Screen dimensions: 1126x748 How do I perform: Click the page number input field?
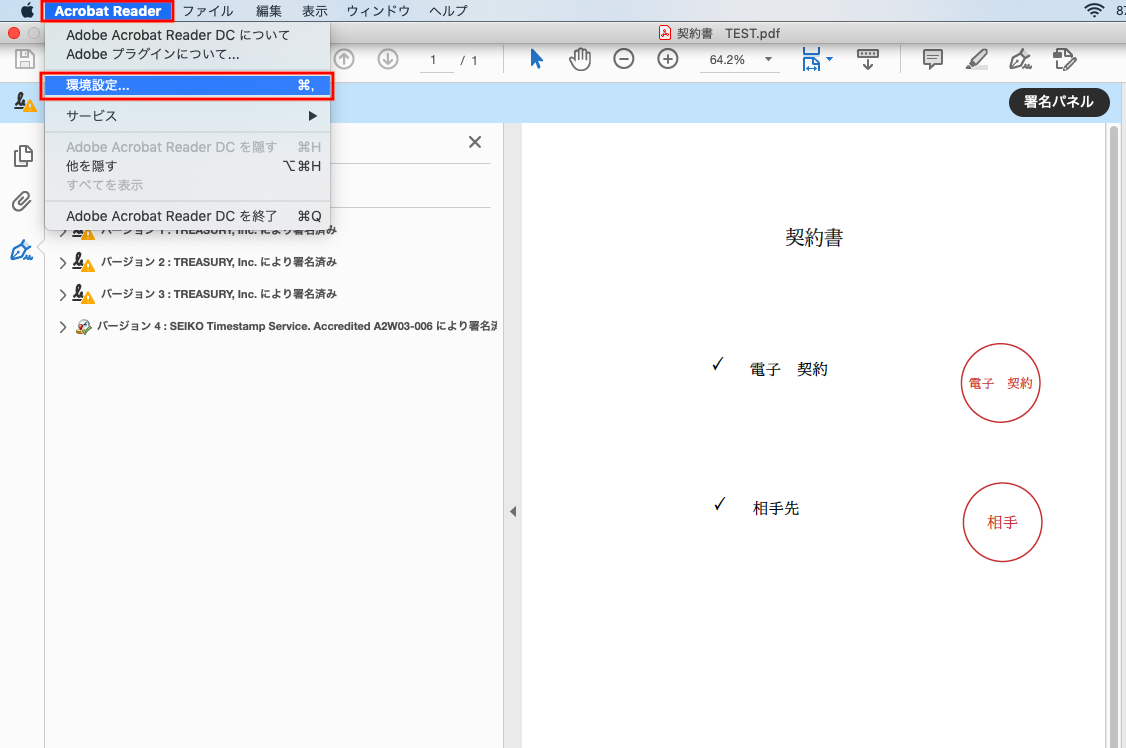[x=435, y=59]
